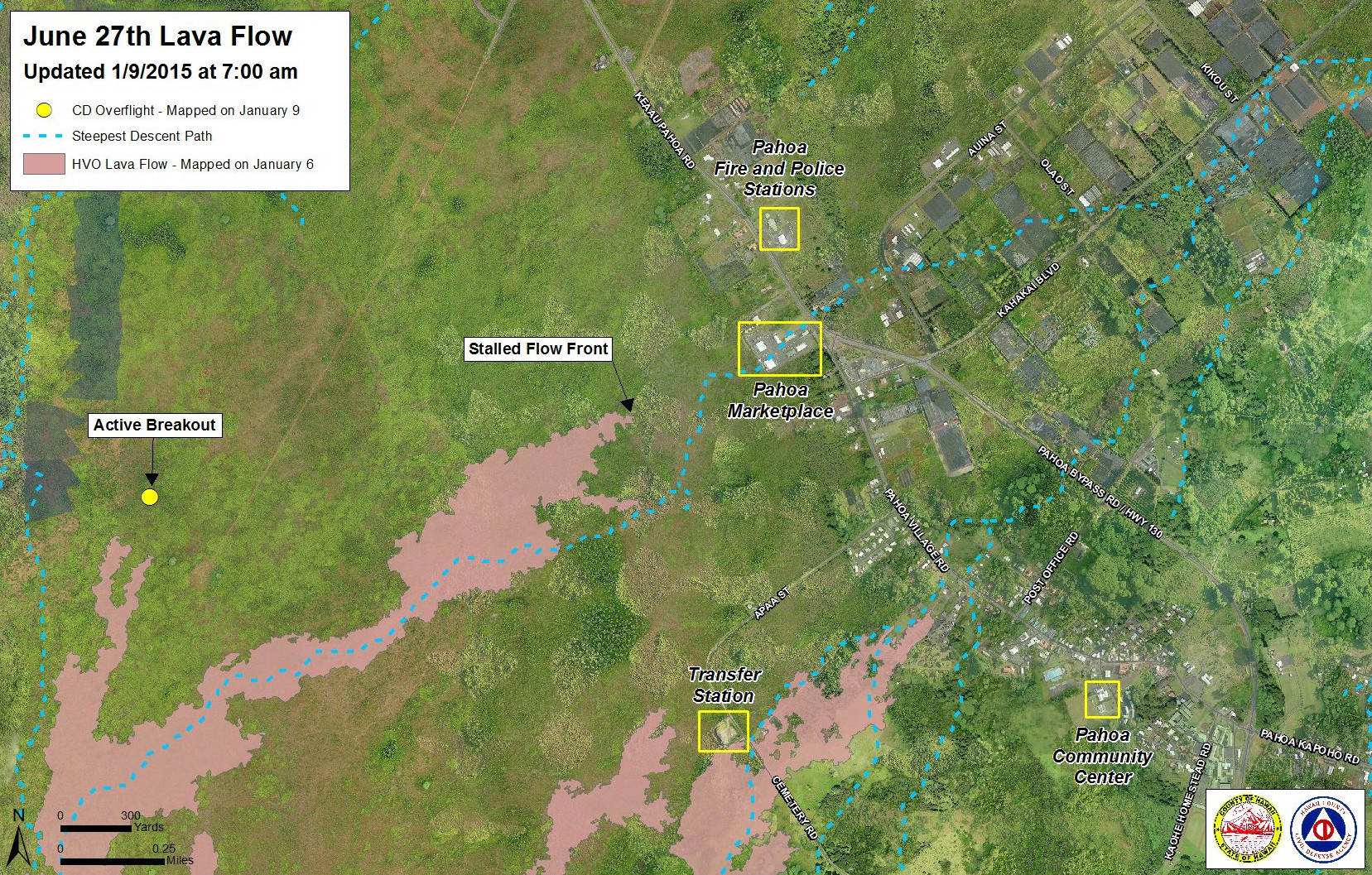Click the 'PAHOA KAPOHO RD' road label
The width and height of the screenshot is (1372, 875).
1309,746
